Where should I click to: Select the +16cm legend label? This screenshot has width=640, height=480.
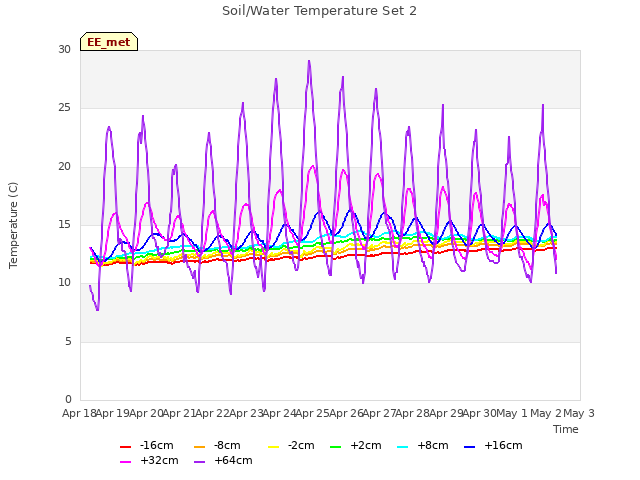pyautogui.click(x=503, y=445)
